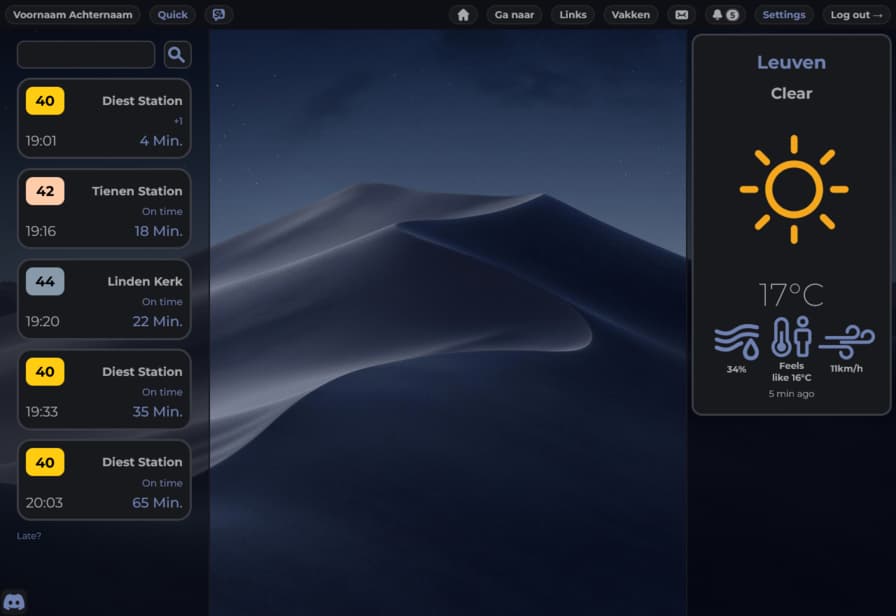Open the Ga naar menu

(514, 15)
